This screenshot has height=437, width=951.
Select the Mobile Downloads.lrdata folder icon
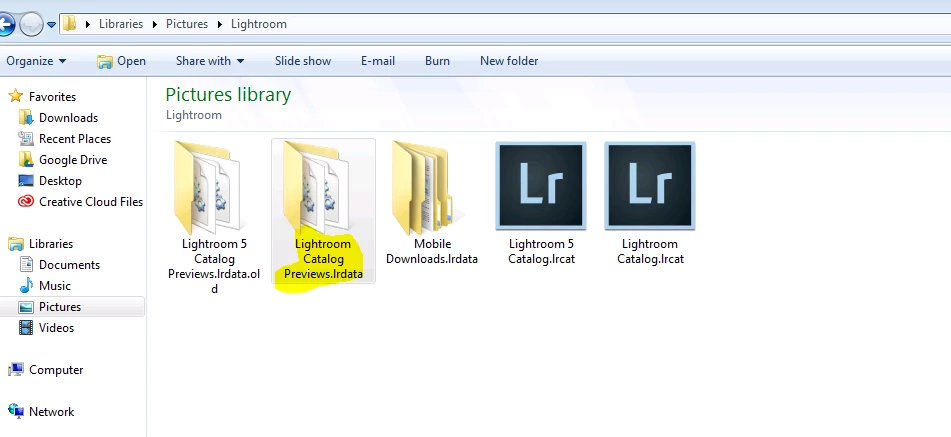430,188
